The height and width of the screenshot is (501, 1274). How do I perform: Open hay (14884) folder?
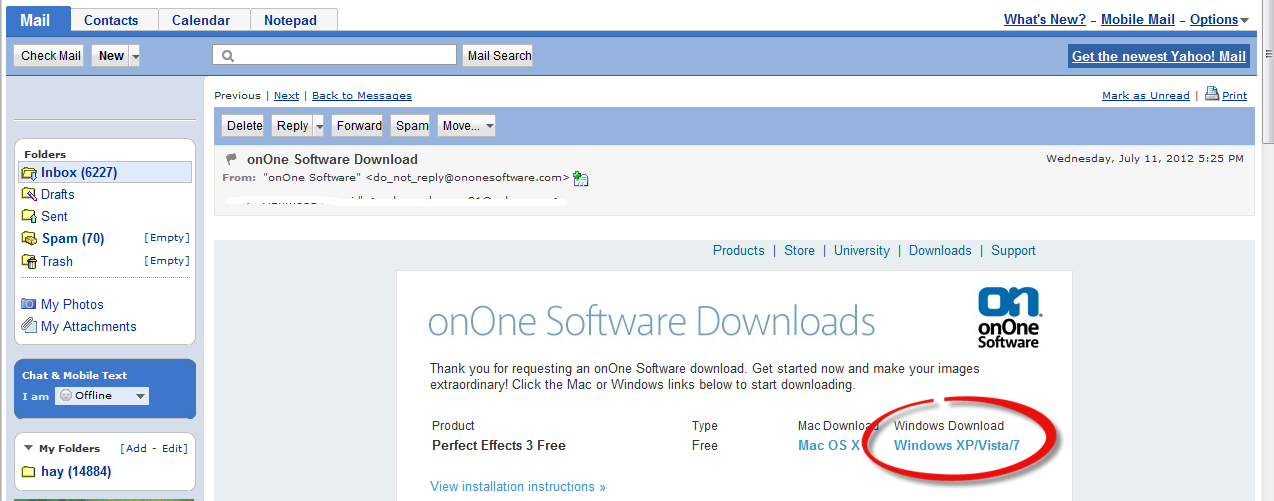(76, 472)
